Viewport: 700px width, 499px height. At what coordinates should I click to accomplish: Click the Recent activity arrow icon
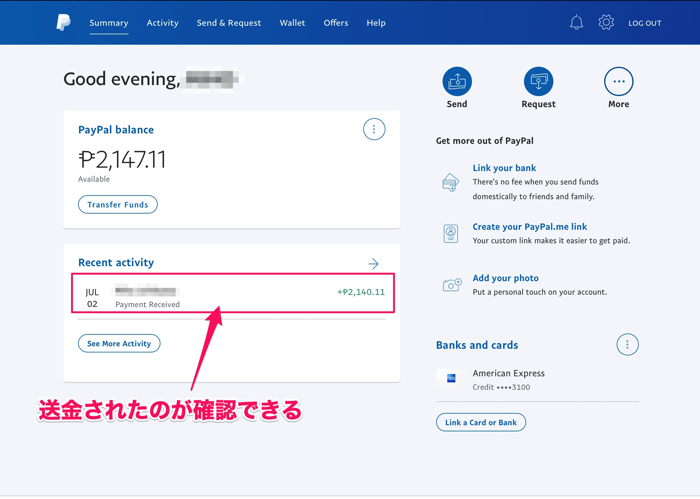373,264
